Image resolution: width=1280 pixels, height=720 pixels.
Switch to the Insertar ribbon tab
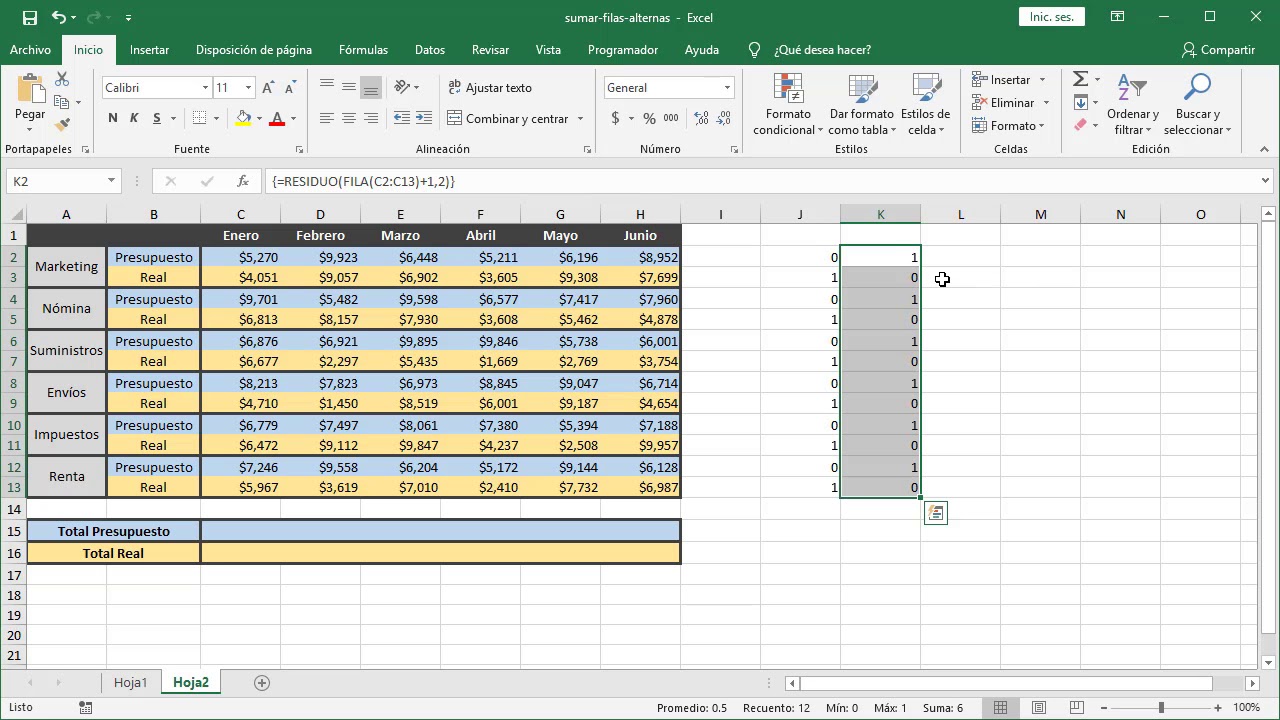pos(149,50)
